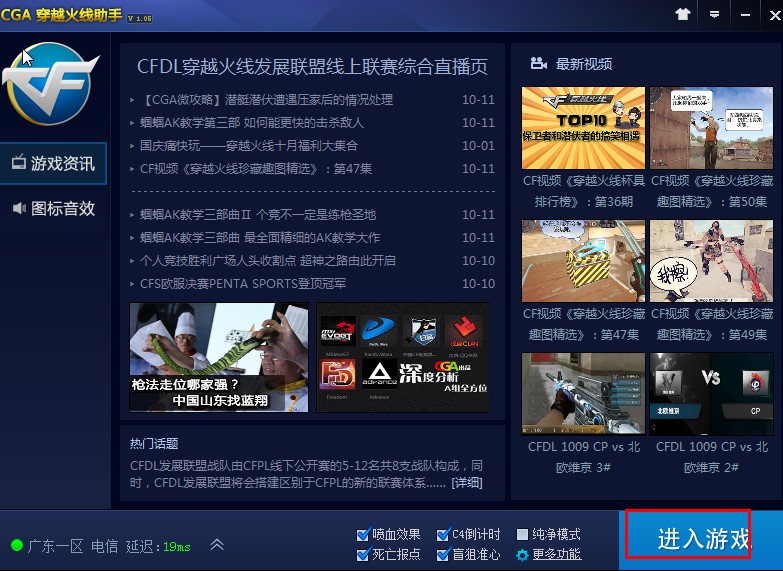Minimize the CGA helper window
The width and height of the screenshot is (783, 571).
pos(746,15)
